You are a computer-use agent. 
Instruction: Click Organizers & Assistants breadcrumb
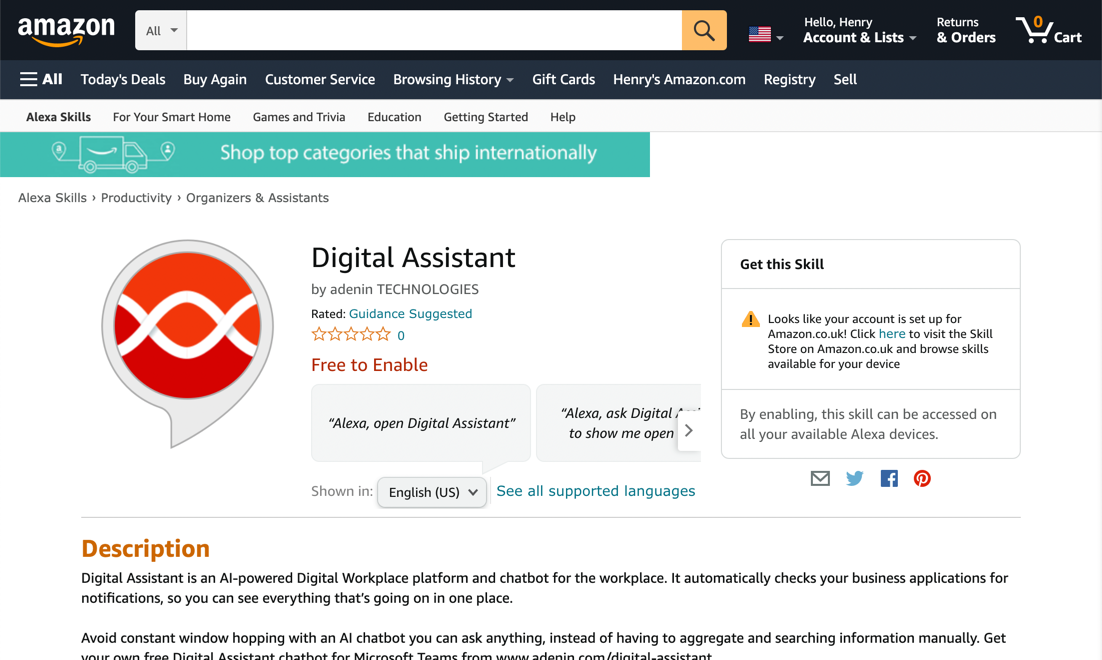coord(257,198)
